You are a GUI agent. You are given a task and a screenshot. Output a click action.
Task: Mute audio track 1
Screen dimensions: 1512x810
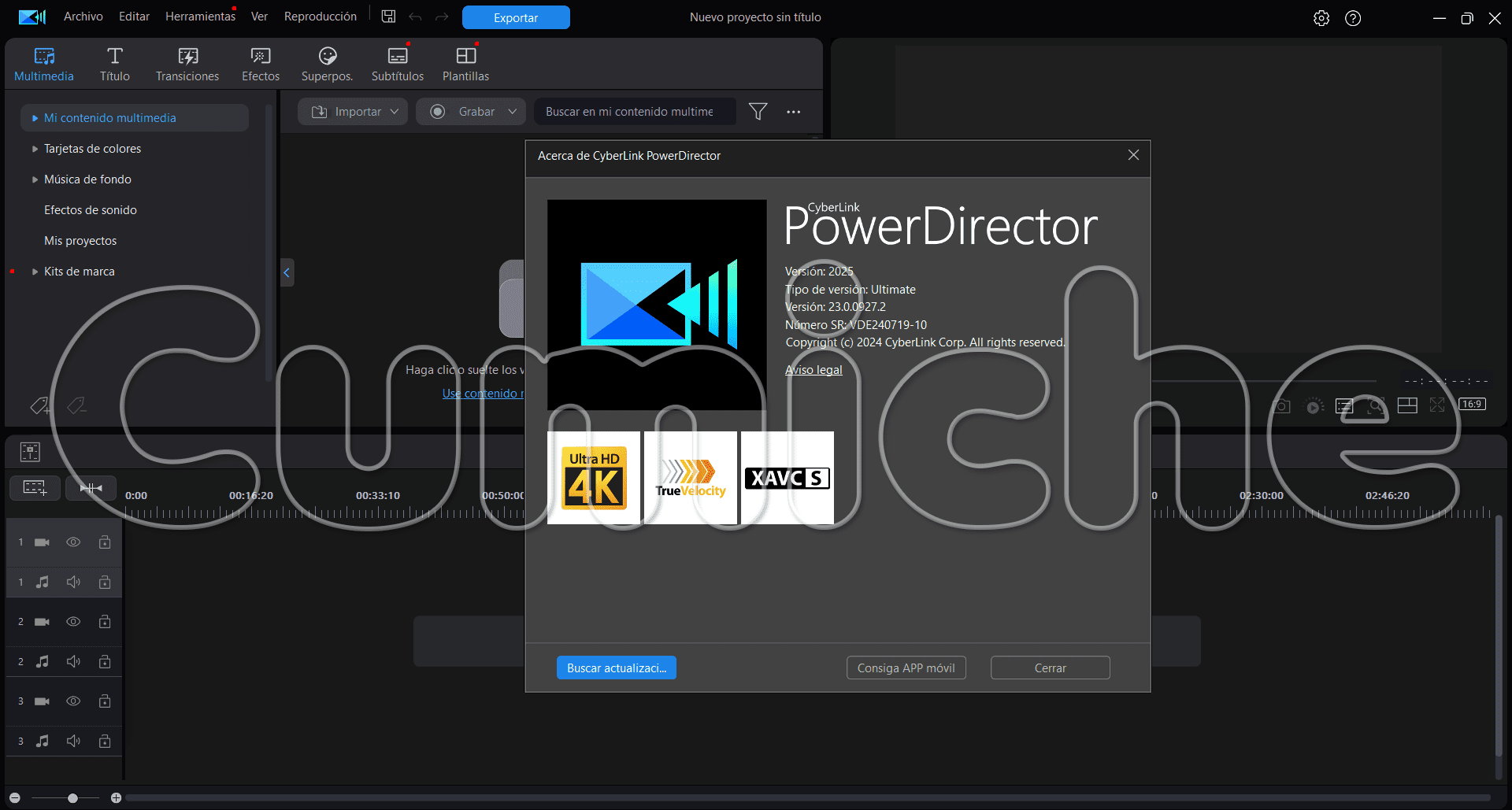[73, 583]
